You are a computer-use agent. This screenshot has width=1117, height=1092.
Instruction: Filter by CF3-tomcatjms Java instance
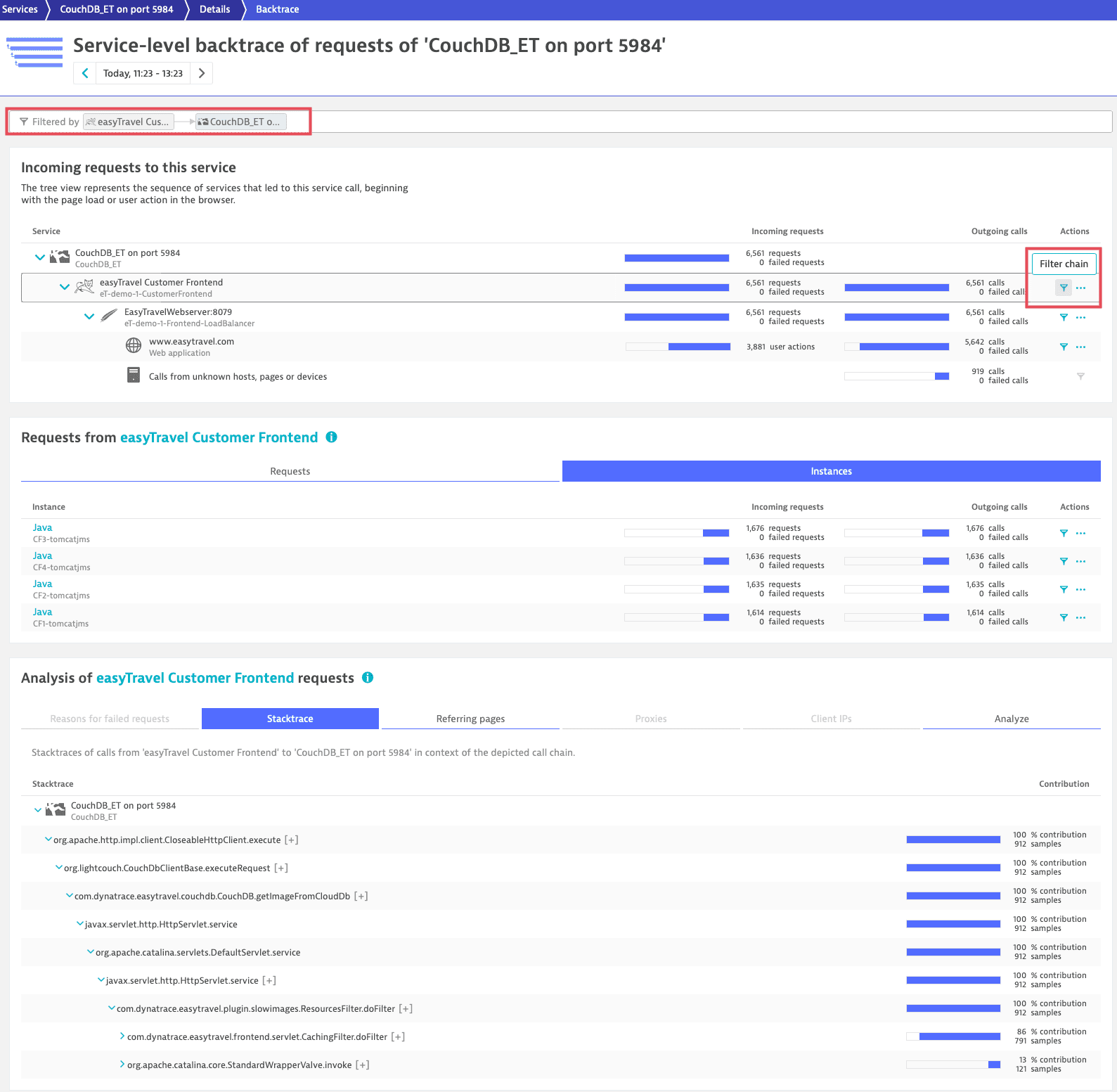(1063, 533)
